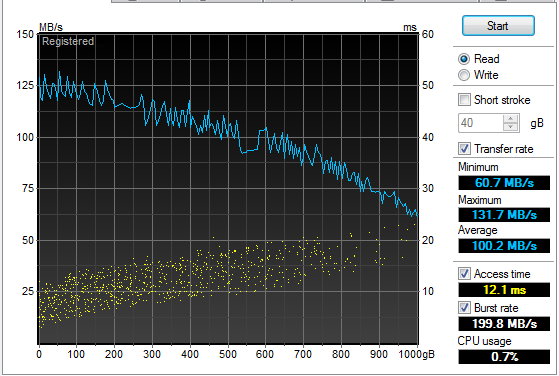
Task: Click the Registered watermark on the graph
Action: (68, 41)
